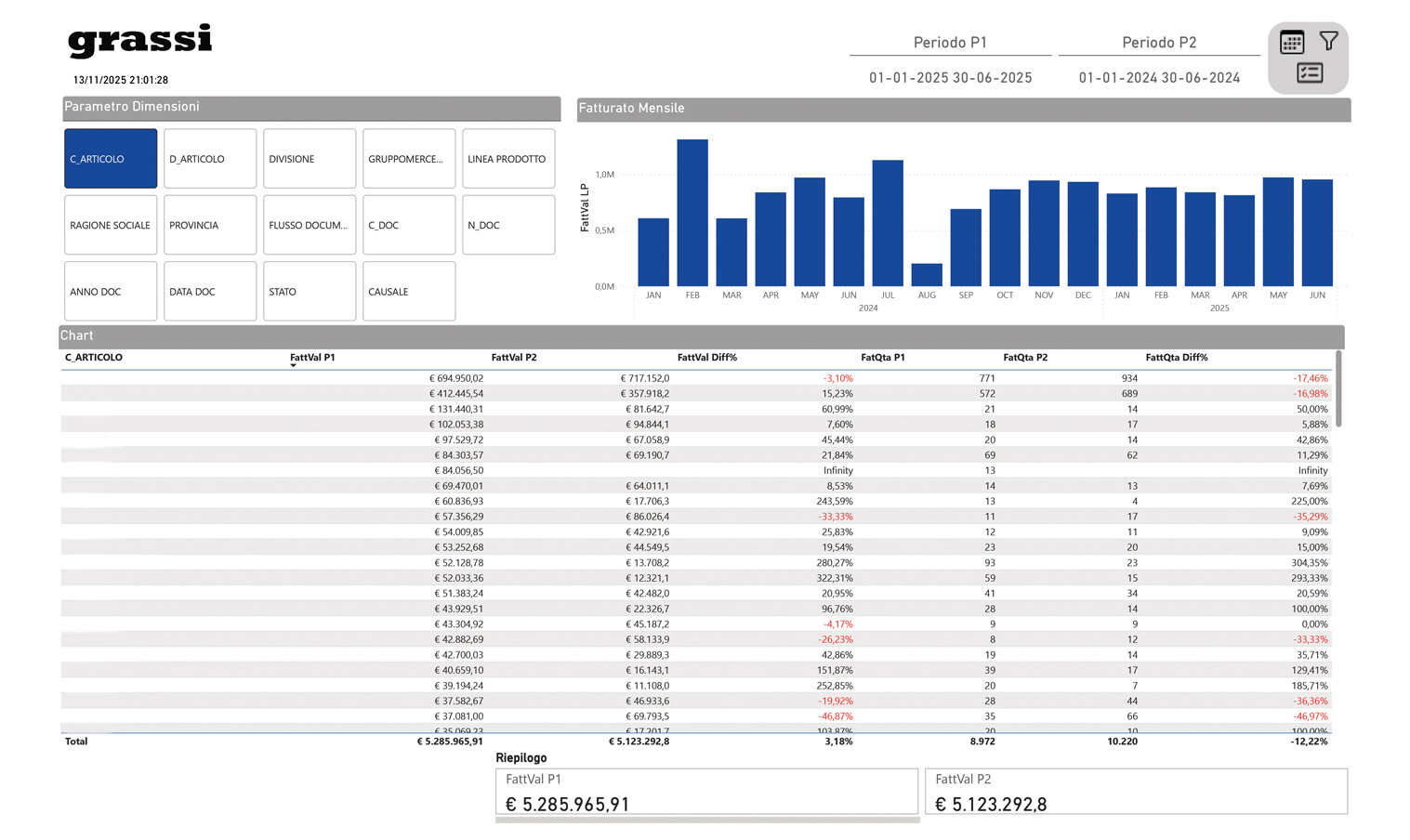Open the calendar date picker icon
This screenshot has width=1410, height=840.
pos(1291,42)
